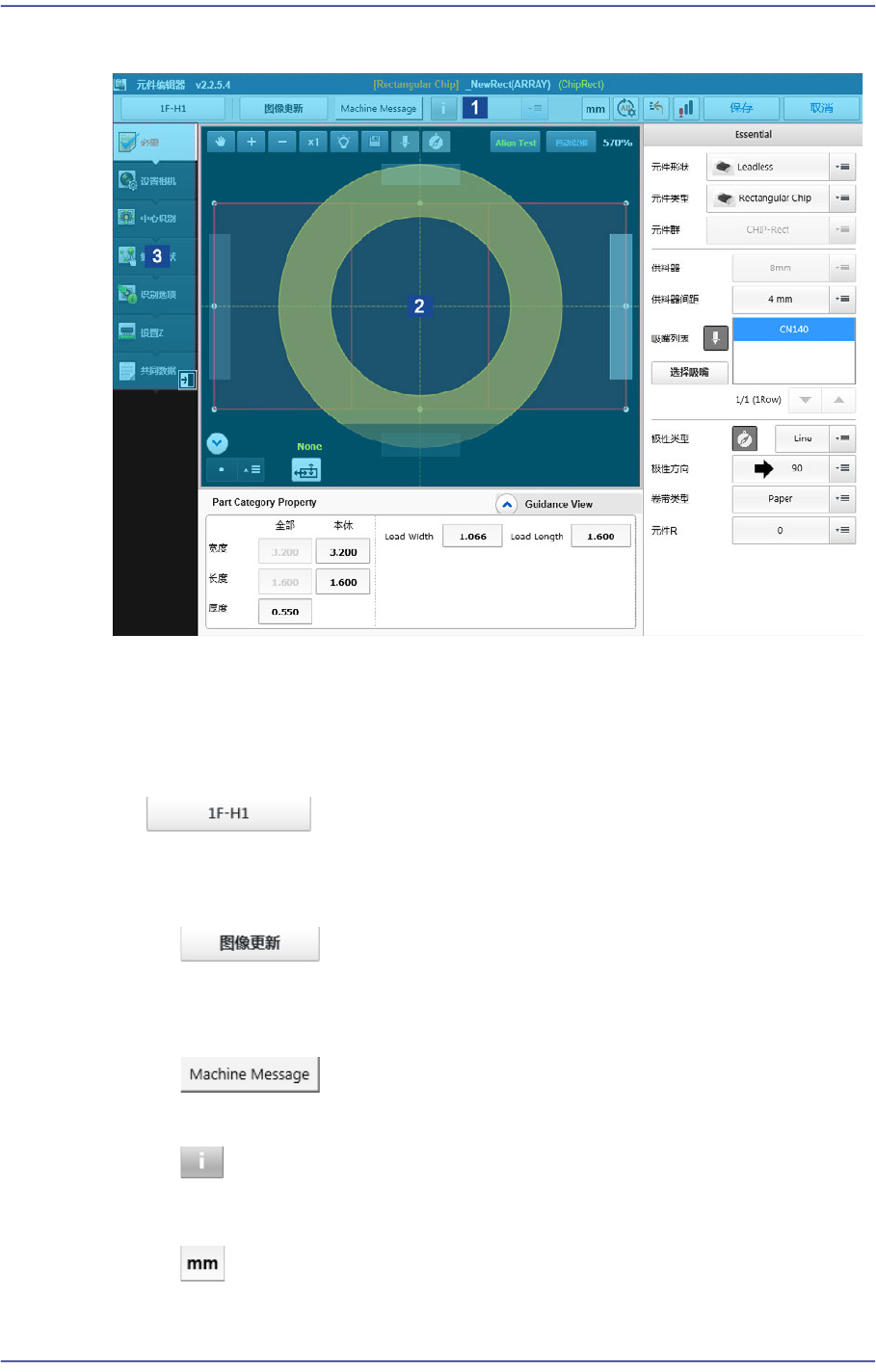The height and width of the screenshot is (1372, 876).
Task: Click the 图像更新 button in top toolbar
Action: click(x=283, y=109)
